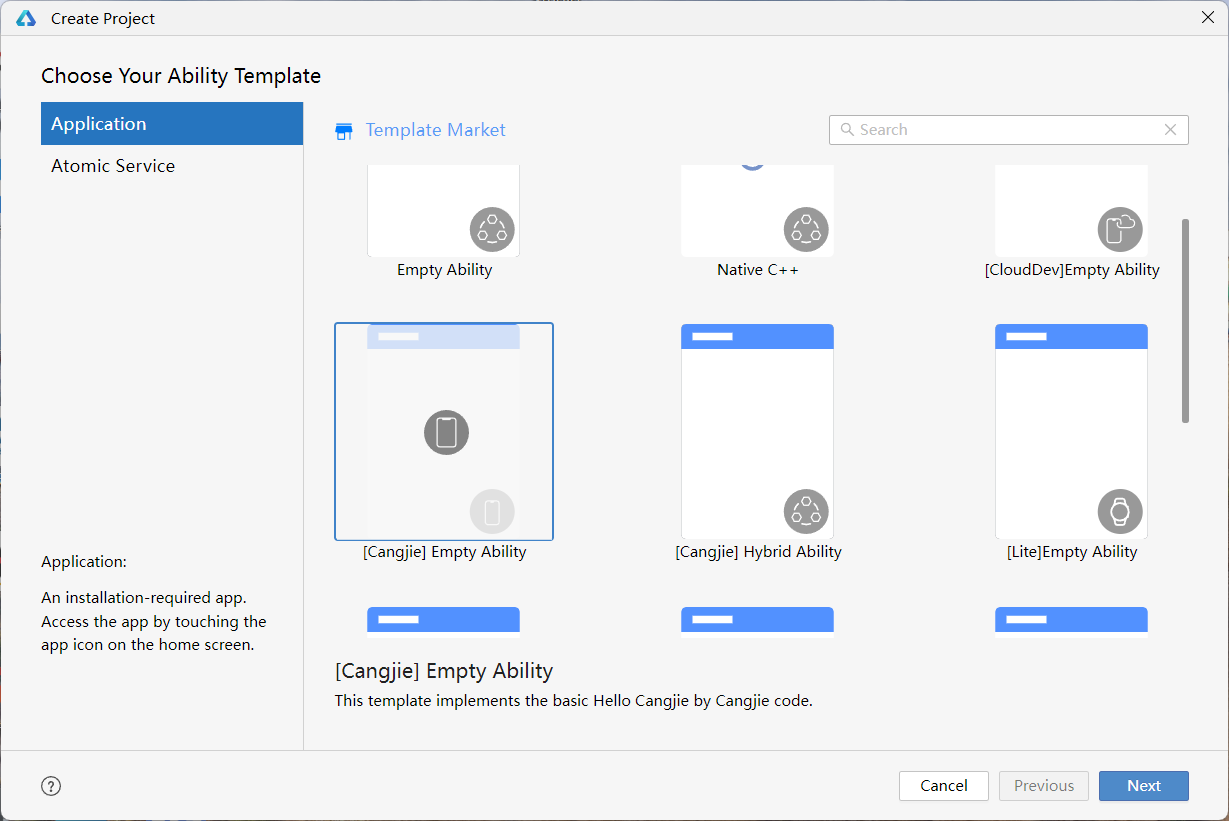The image size is (1229, 821).
Task: Click the '[Cangjie] Hybrid Ability' label
Action: [x=759, y=552]
